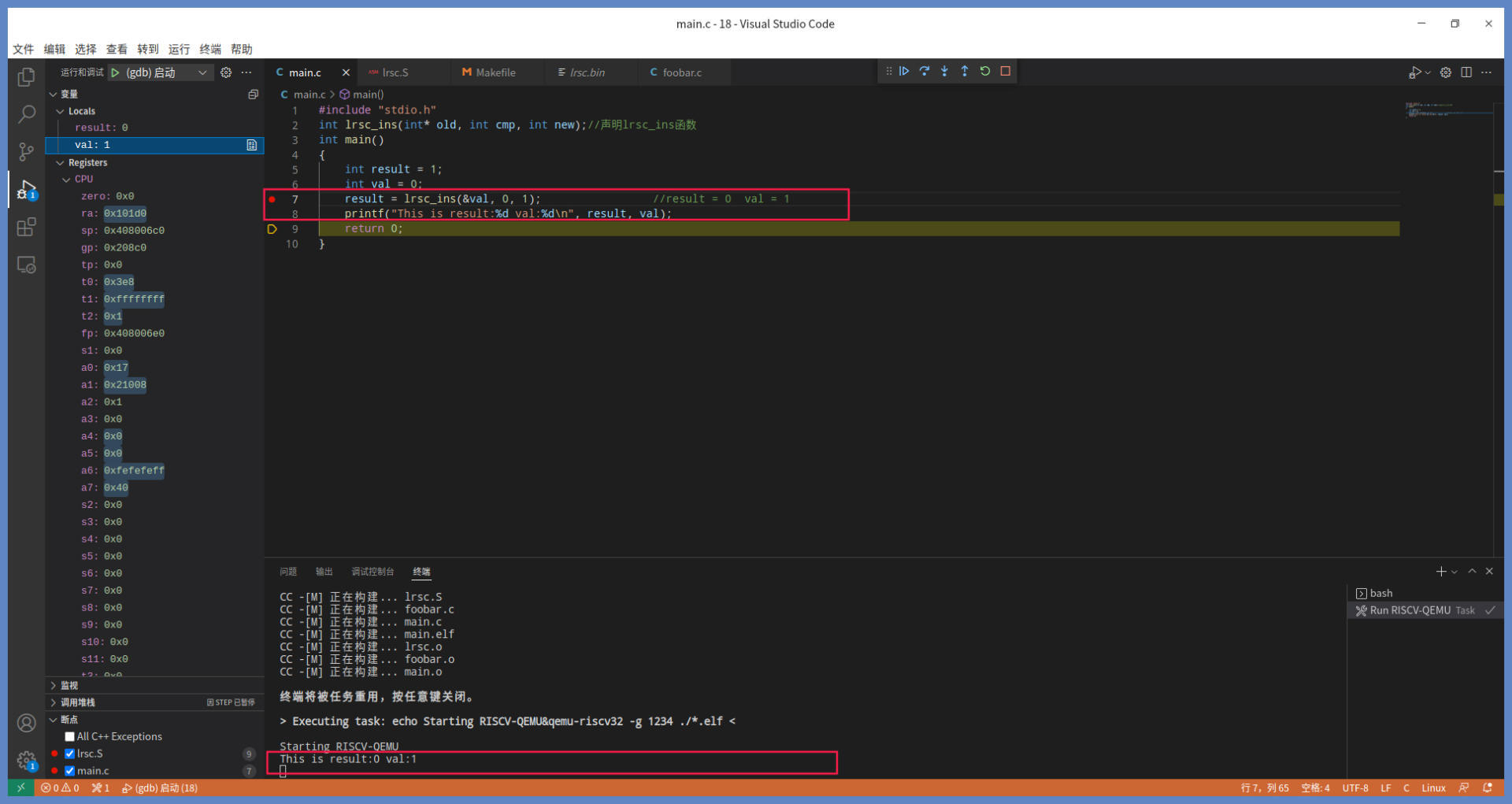Open launch.json with the gear icon
The height and width of the screenshot is (804, 1512).
226,72
